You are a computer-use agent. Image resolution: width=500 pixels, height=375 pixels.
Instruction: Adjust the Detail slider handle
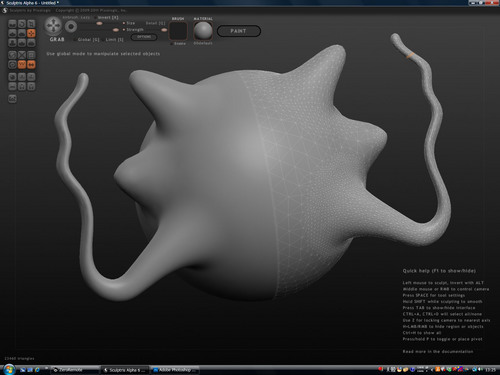coord(164,30)
